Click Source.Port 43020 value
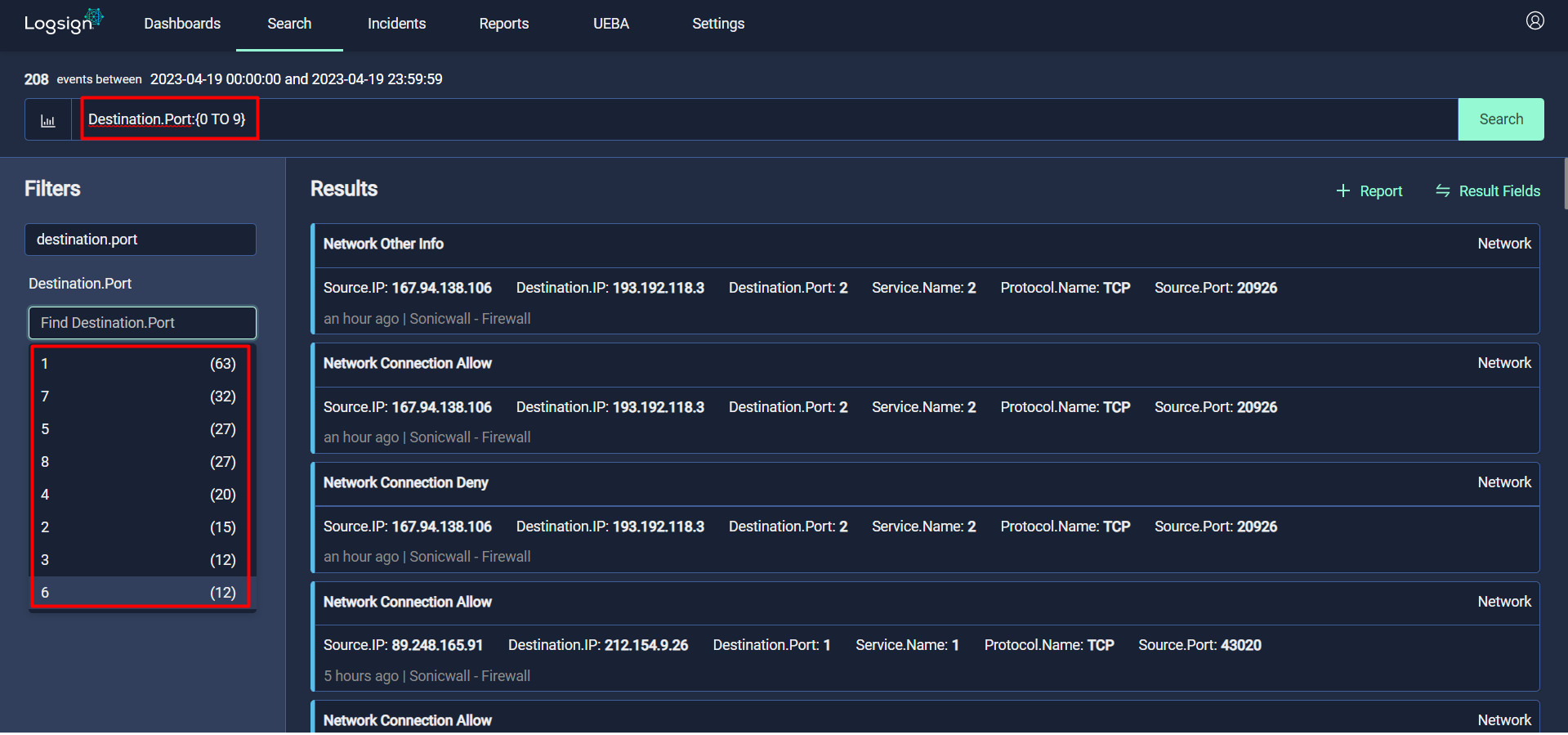The width and height of the screenshot is (1568, 735). coord(1240,645)
